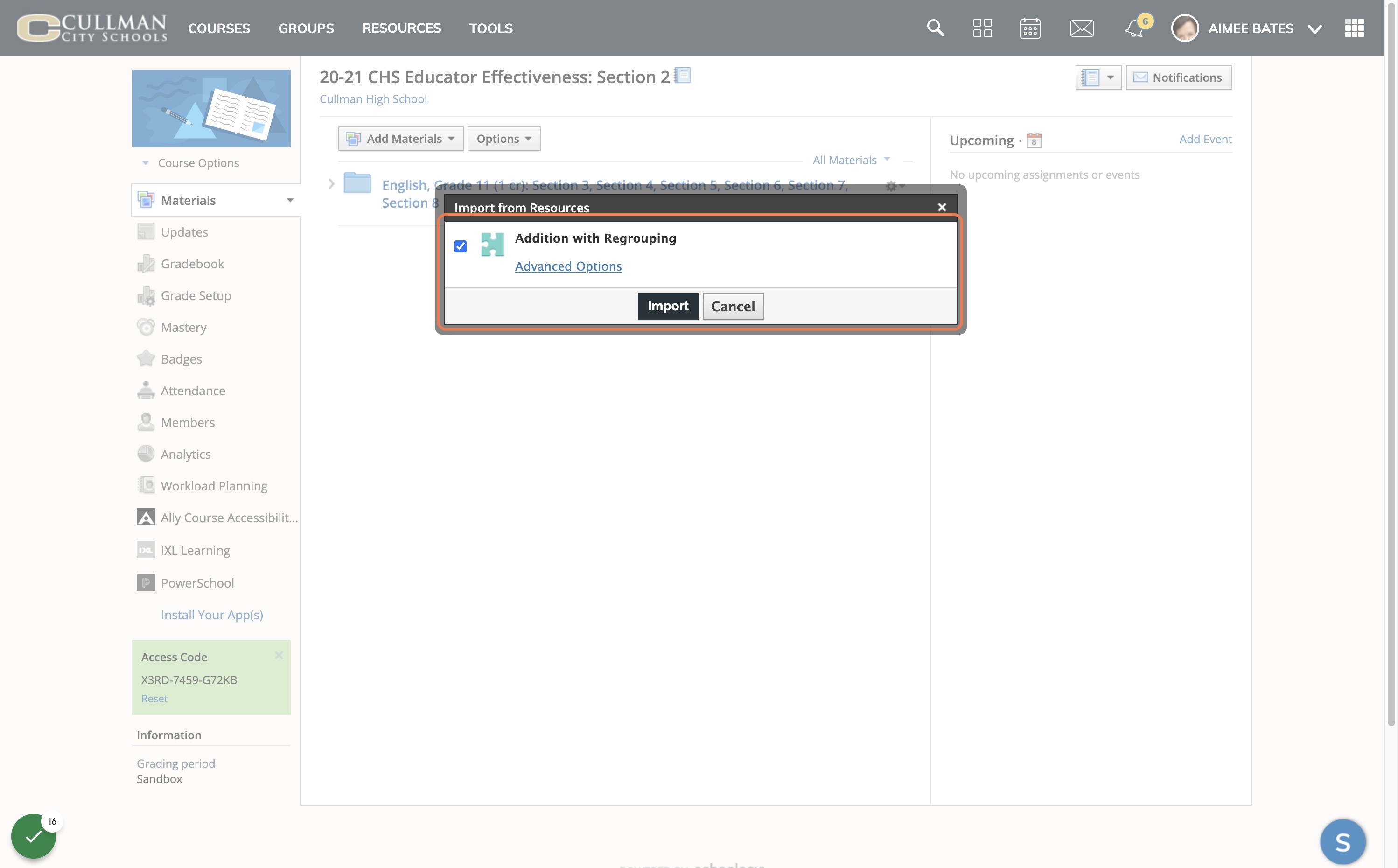Open the GROUPS menu
Viewport: 1398px width, 868px height.
point(306,28)
